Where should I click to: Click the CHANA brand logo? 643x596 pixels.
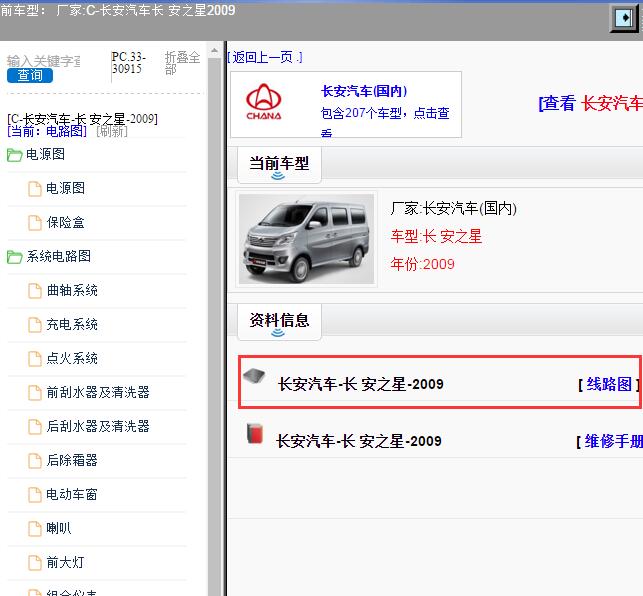click(x=264, y=102)
